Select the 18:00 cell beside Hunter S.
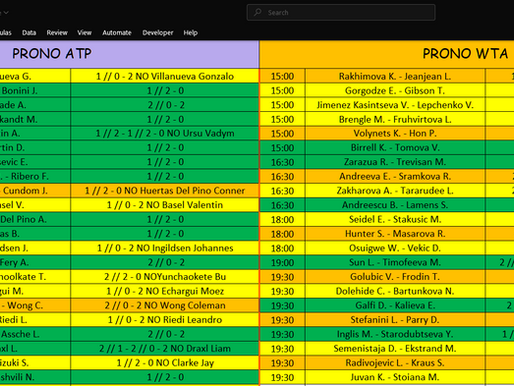The height and width of the screenshot is (386, 514). coord(282,234)
